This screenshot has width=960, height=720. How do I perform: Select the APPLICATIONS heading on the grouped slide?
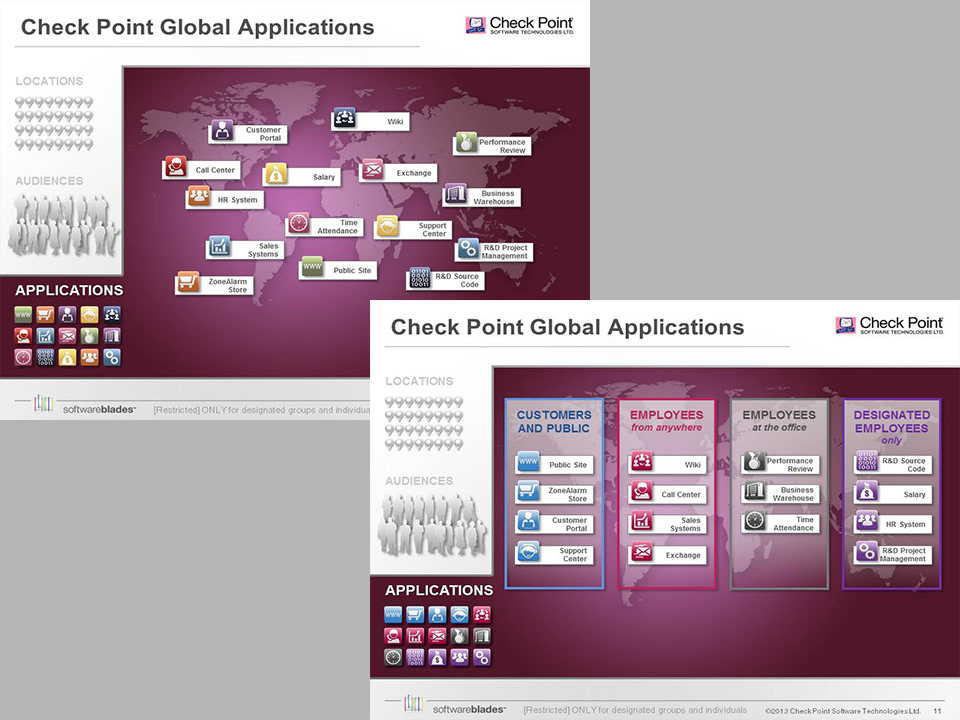click(x=439, y=590)
